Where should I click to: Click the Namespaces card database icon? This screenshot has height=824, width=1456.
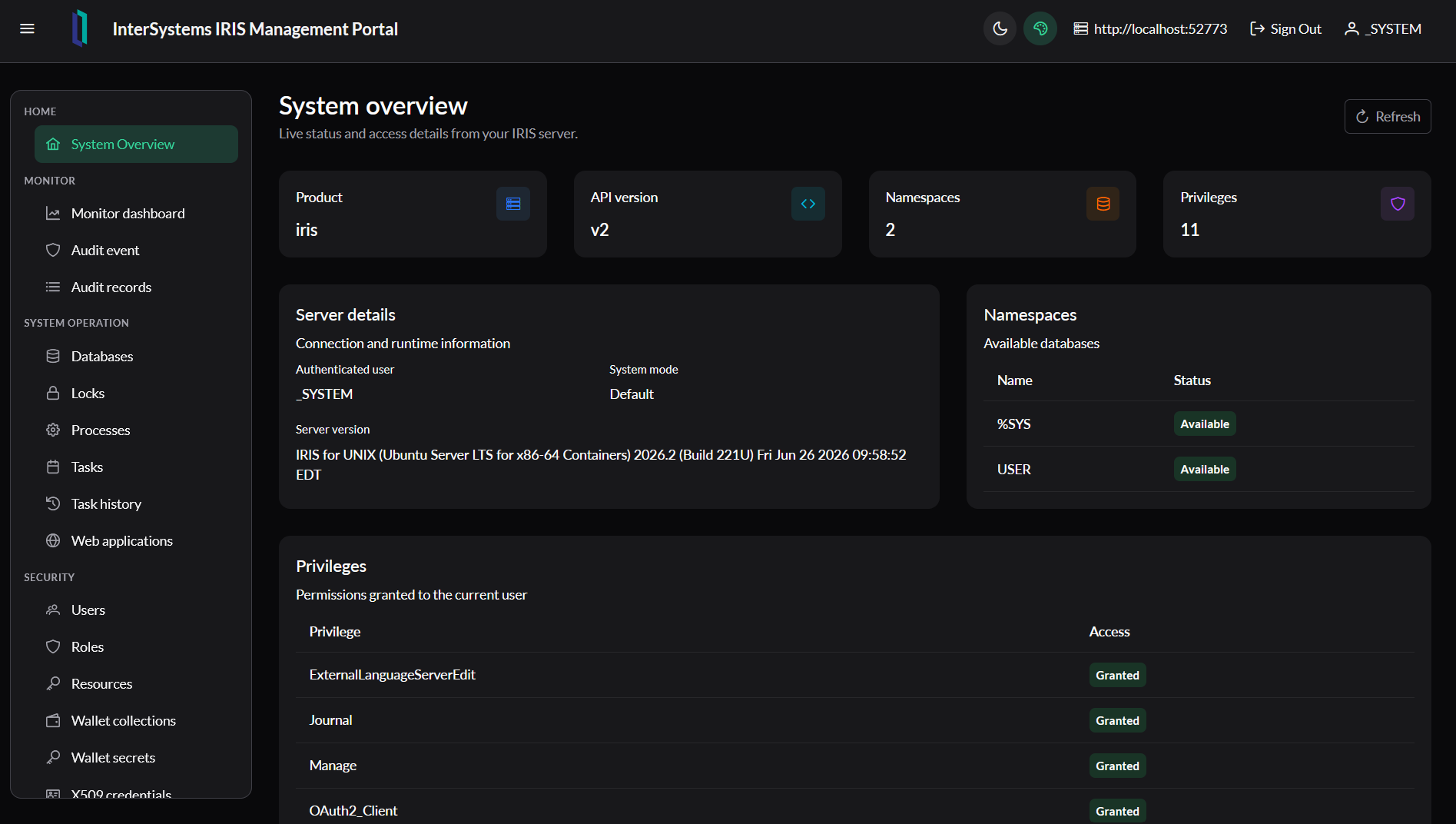(1103, 204)
